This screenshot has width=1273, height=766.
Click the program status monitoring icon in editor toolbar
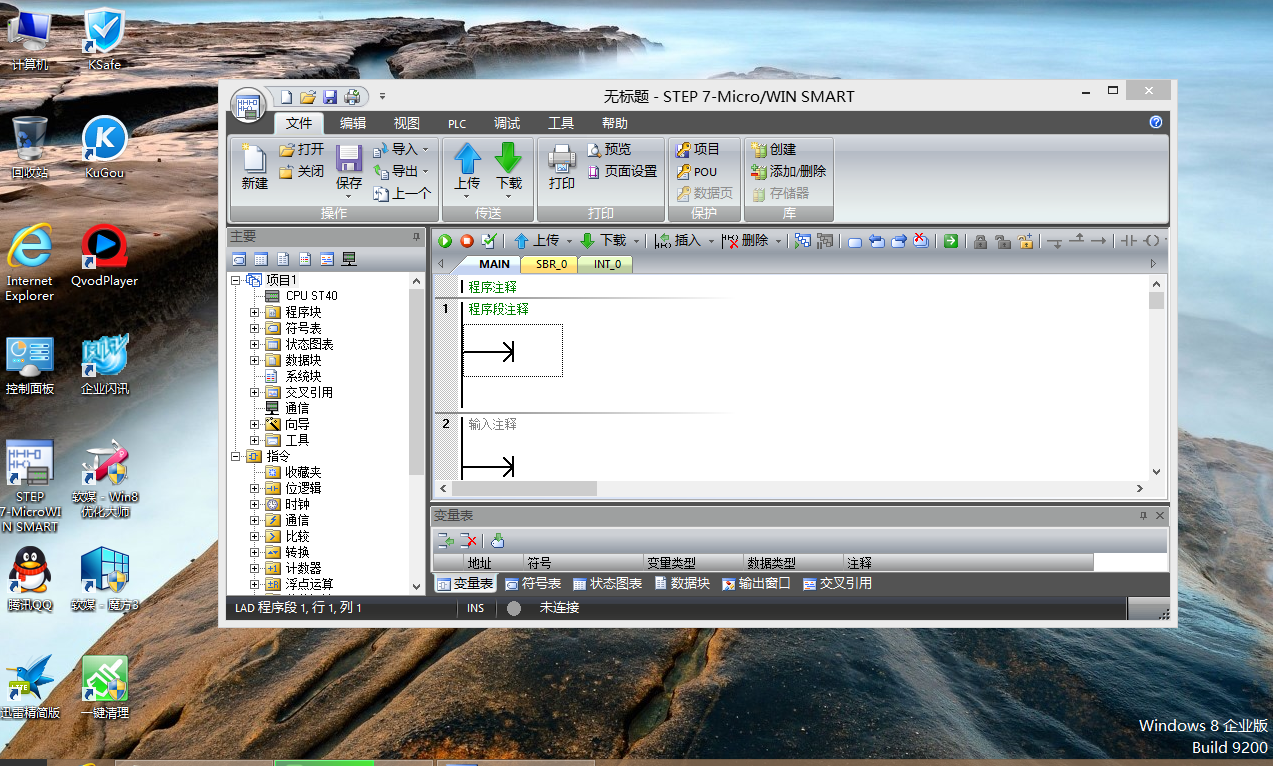tap(802, 241)
